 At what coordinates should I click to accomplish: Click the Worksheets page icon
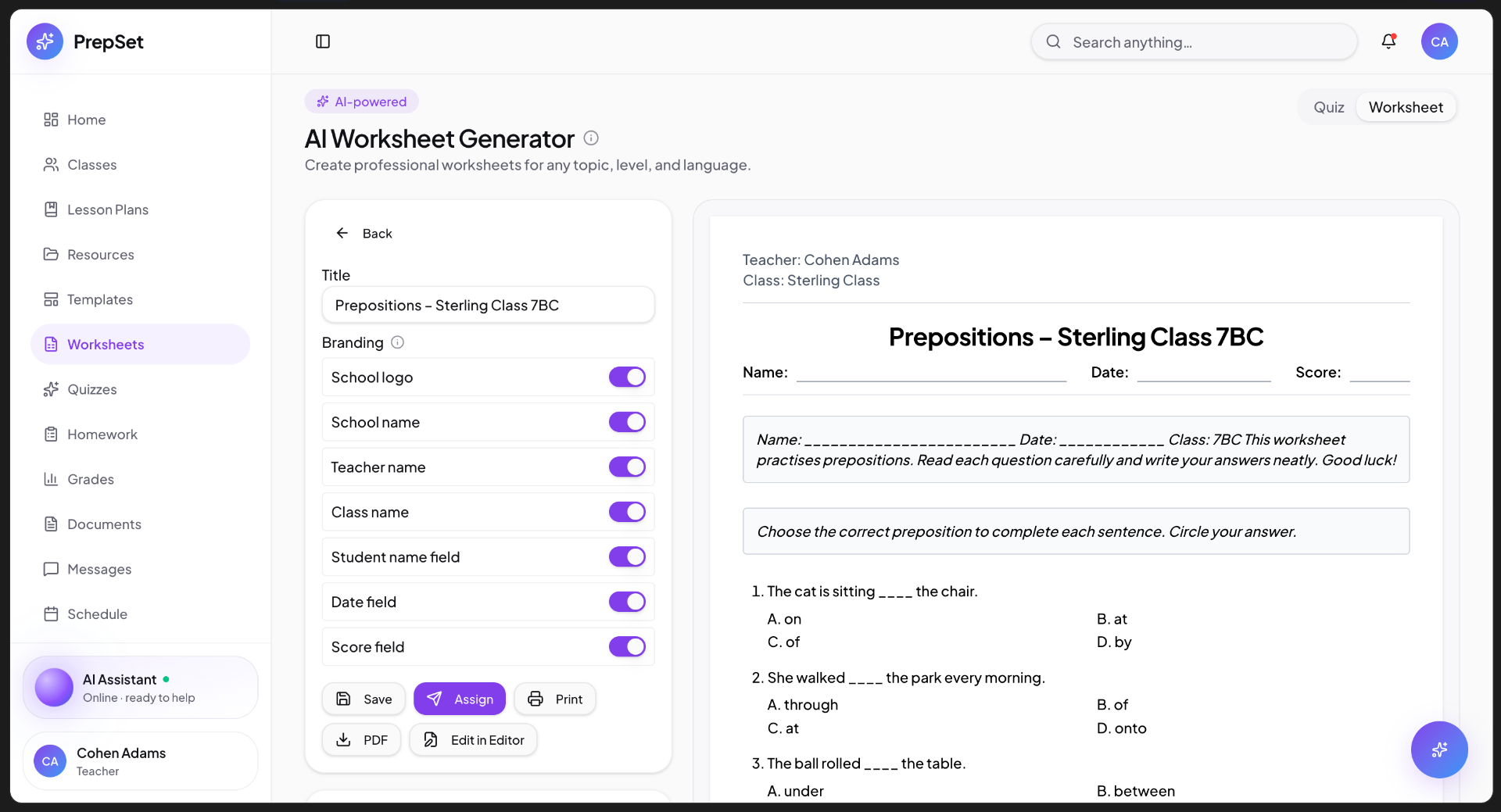[51, 345]
